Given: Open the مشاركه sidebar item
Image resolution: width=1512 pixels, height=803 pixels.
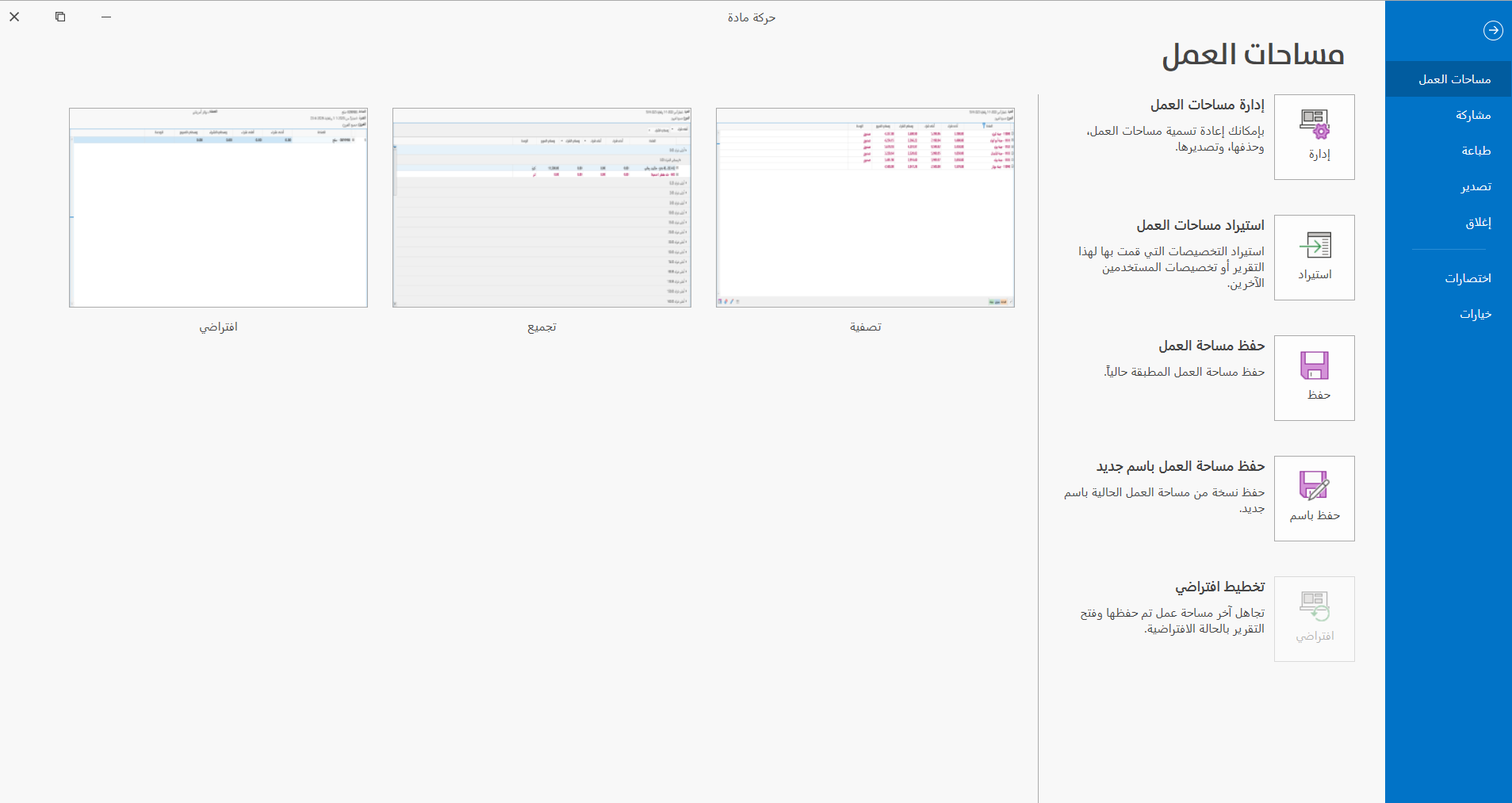Looking at the screenshot, I should pos(1449,115).
